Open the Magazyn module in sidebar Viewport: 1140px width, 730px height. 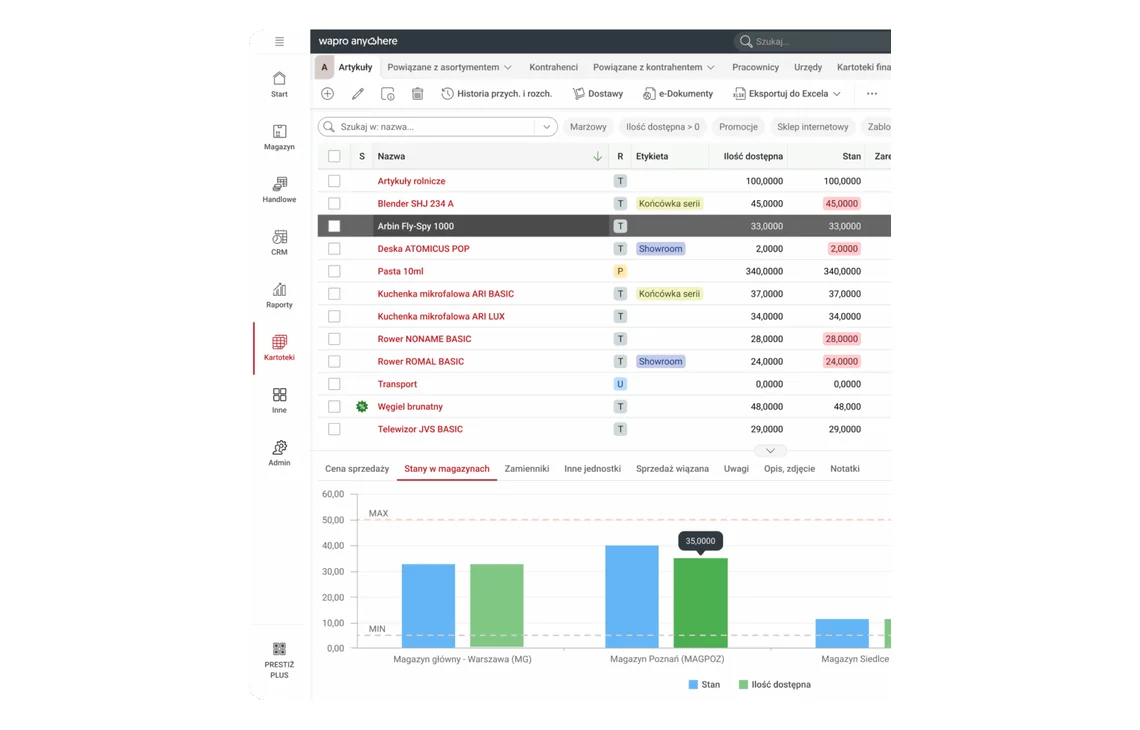(x=279, y=137)
